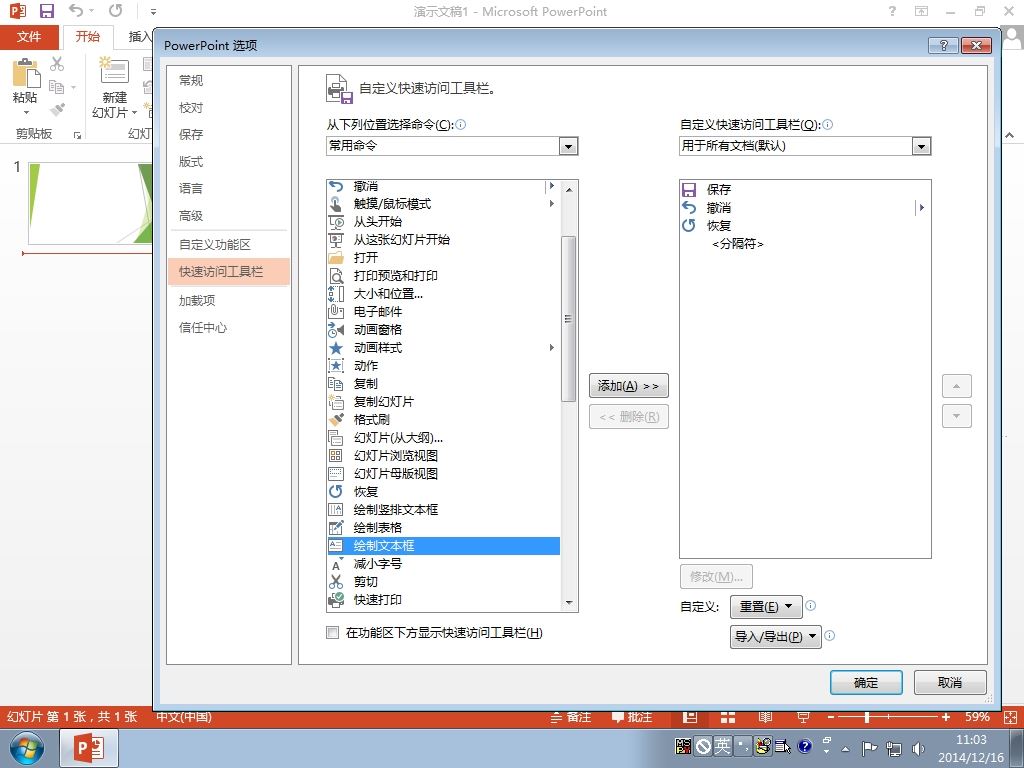Screen dimensions: 1024x768
Task: Open Windows Start button
Action: 27,748
